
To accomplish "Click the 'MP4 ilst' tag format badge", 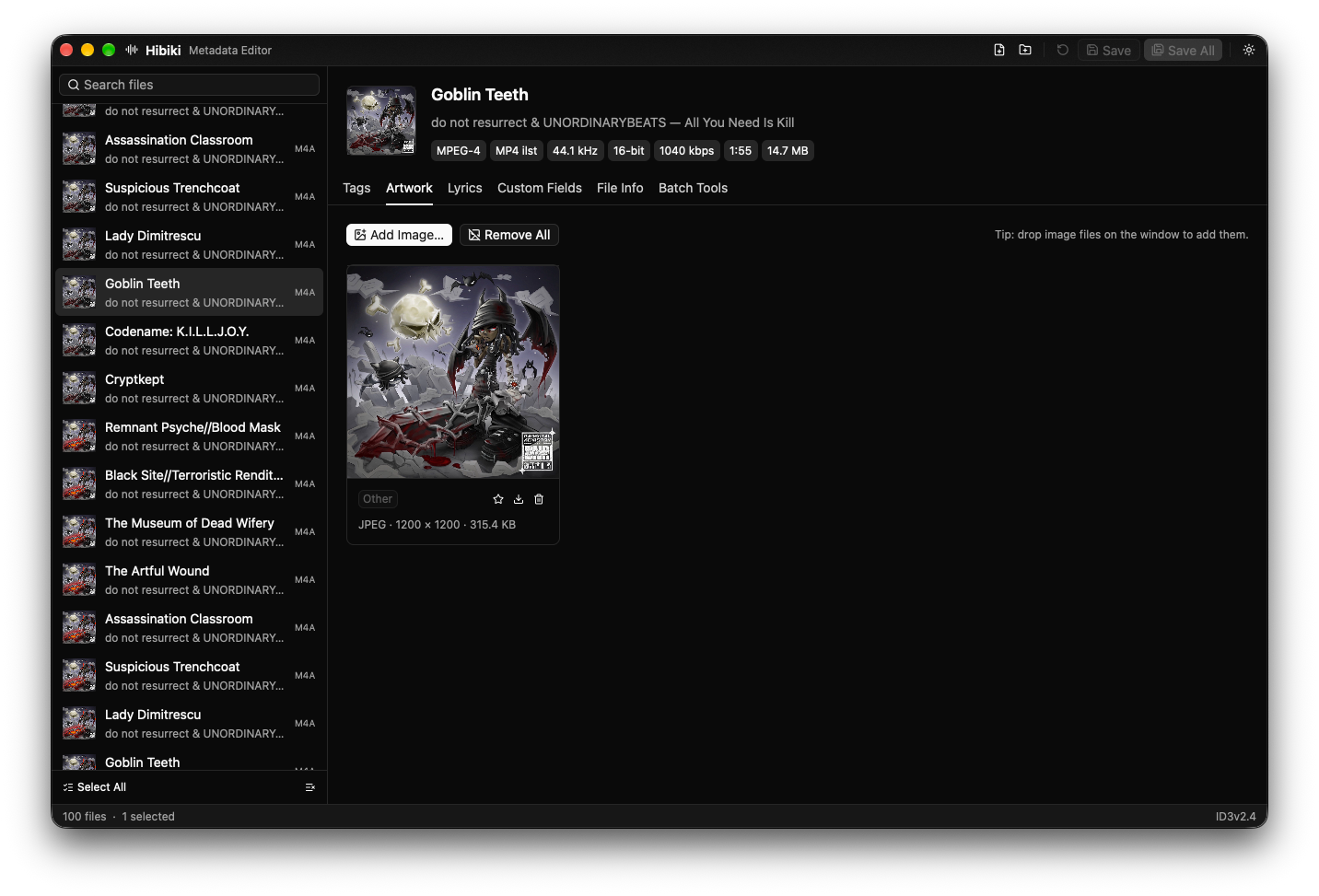I will (x=516, y=151).
